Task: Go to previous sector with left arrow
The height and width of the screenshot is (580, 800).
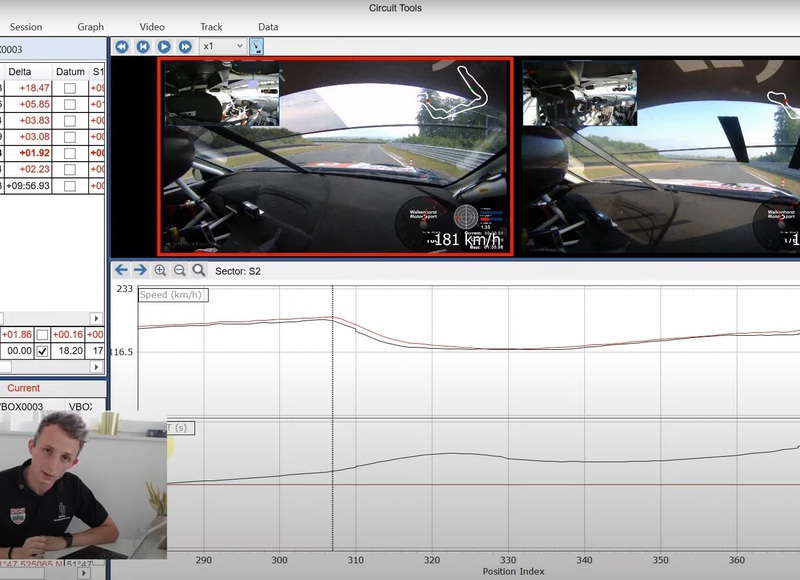Action: 121,270
